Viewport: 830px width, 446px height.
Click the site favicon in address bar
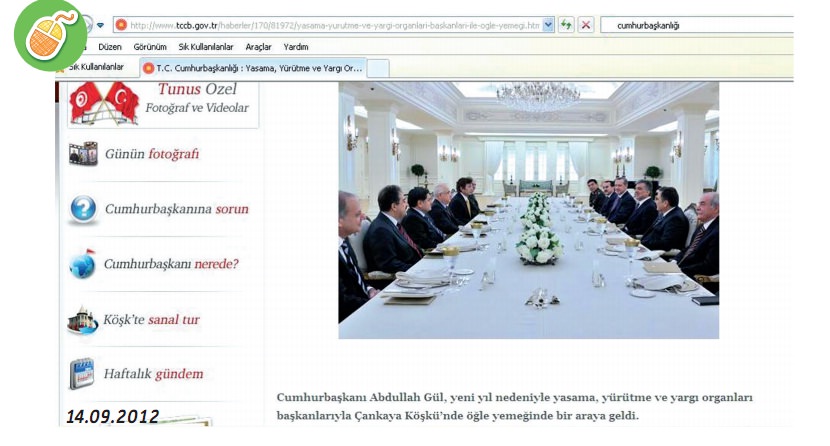tap(121, 25)
